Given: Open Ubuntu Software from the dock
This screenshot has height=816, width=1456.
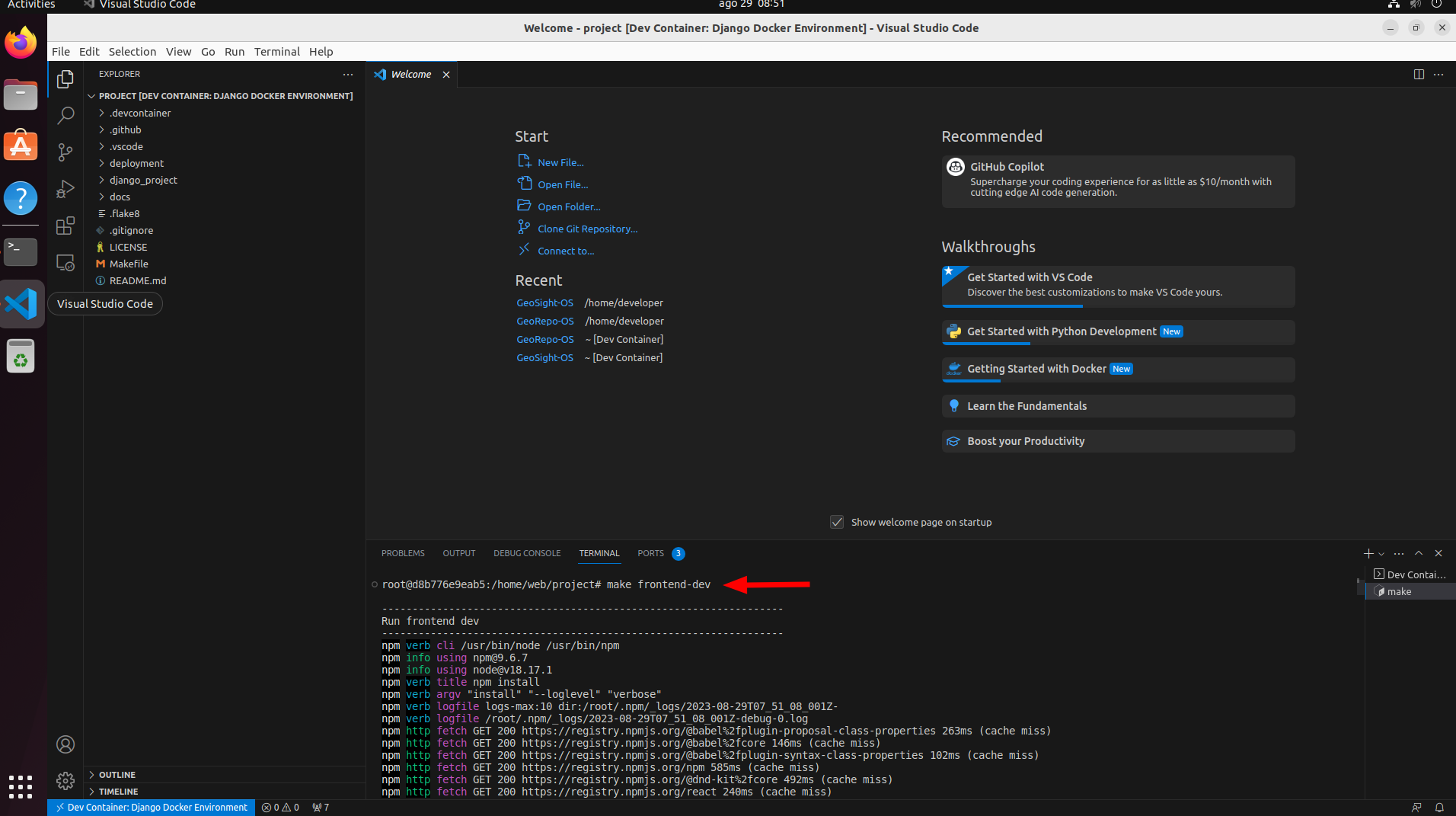Looking at the screenshot, I should click(21, 146).
